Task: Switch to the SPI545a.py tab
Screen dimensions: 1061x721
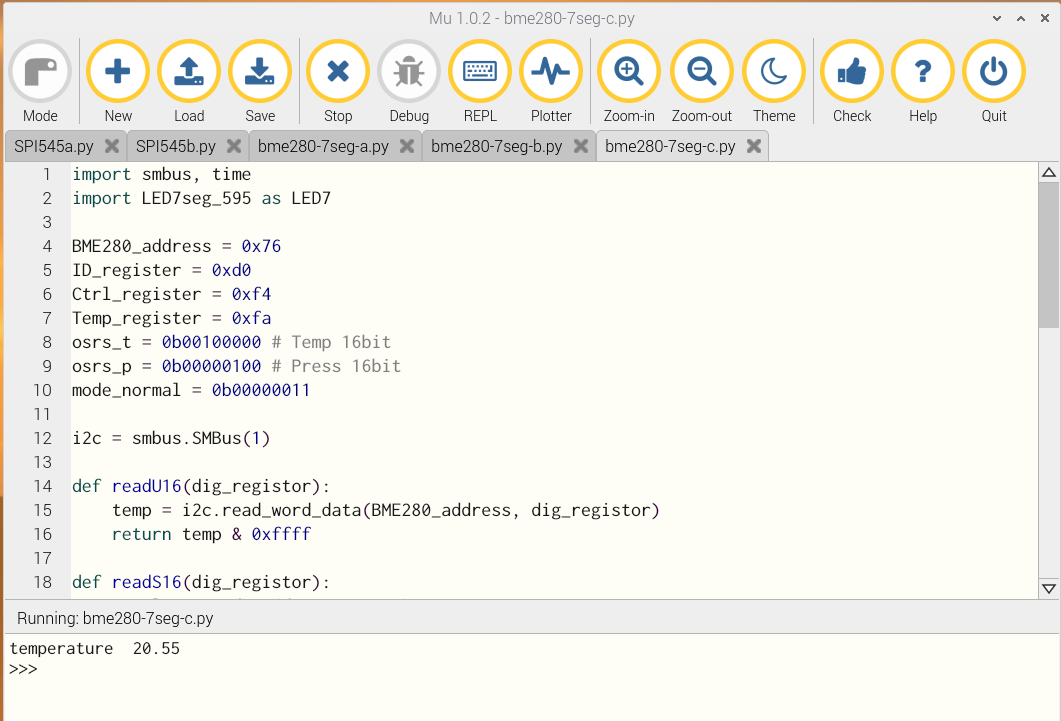Action: coord(54,146)
